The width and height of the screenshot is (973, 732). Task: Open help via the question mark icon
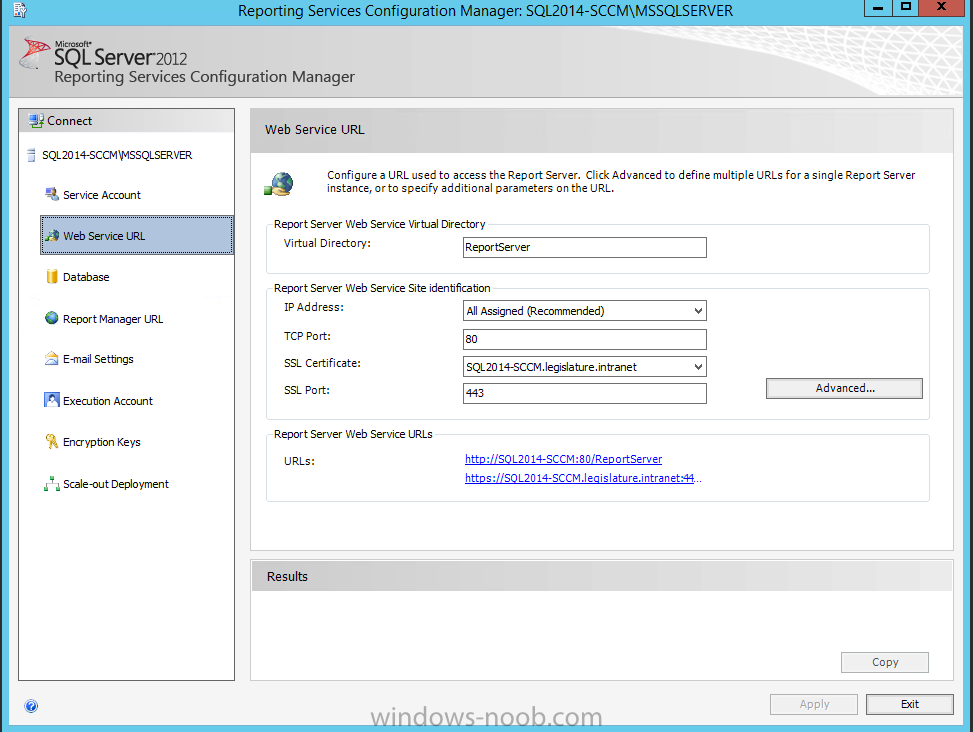[31, 706]
